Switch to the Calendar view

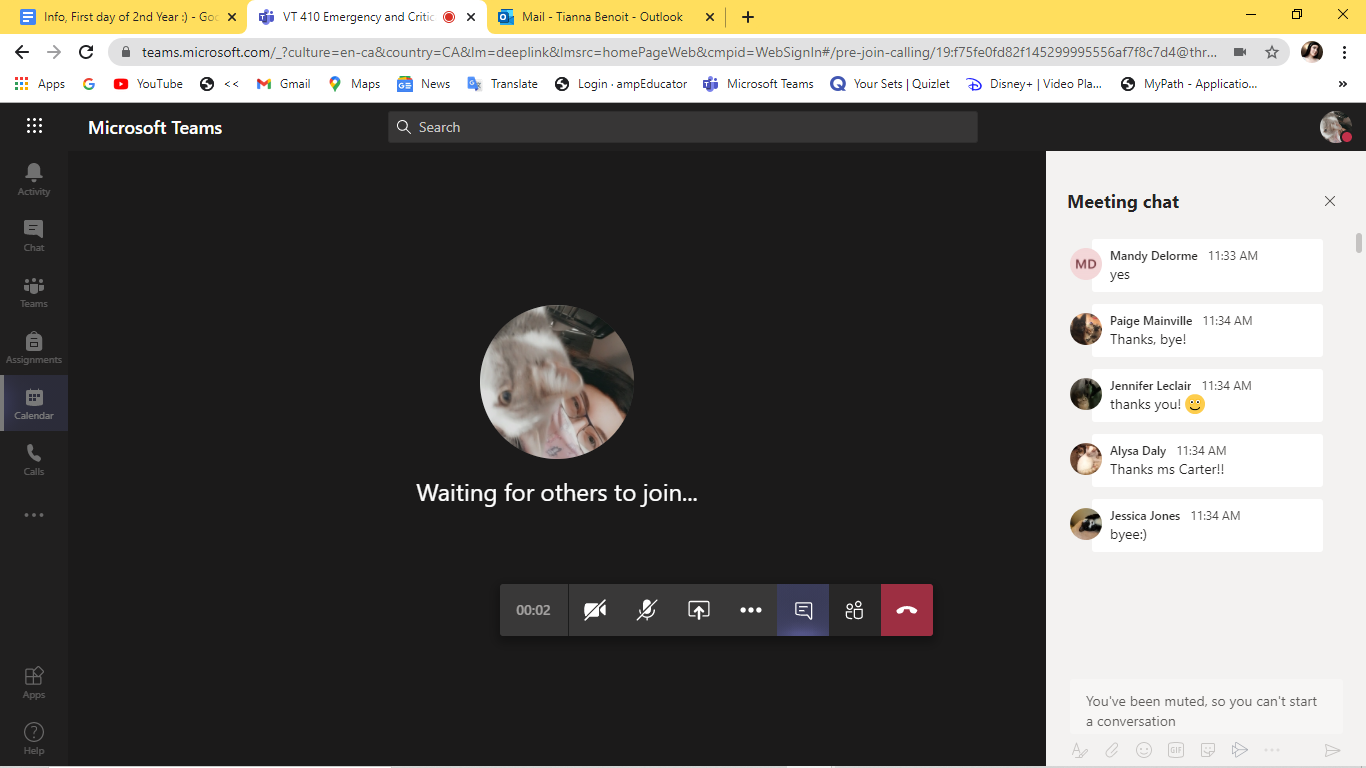(33, 403)
